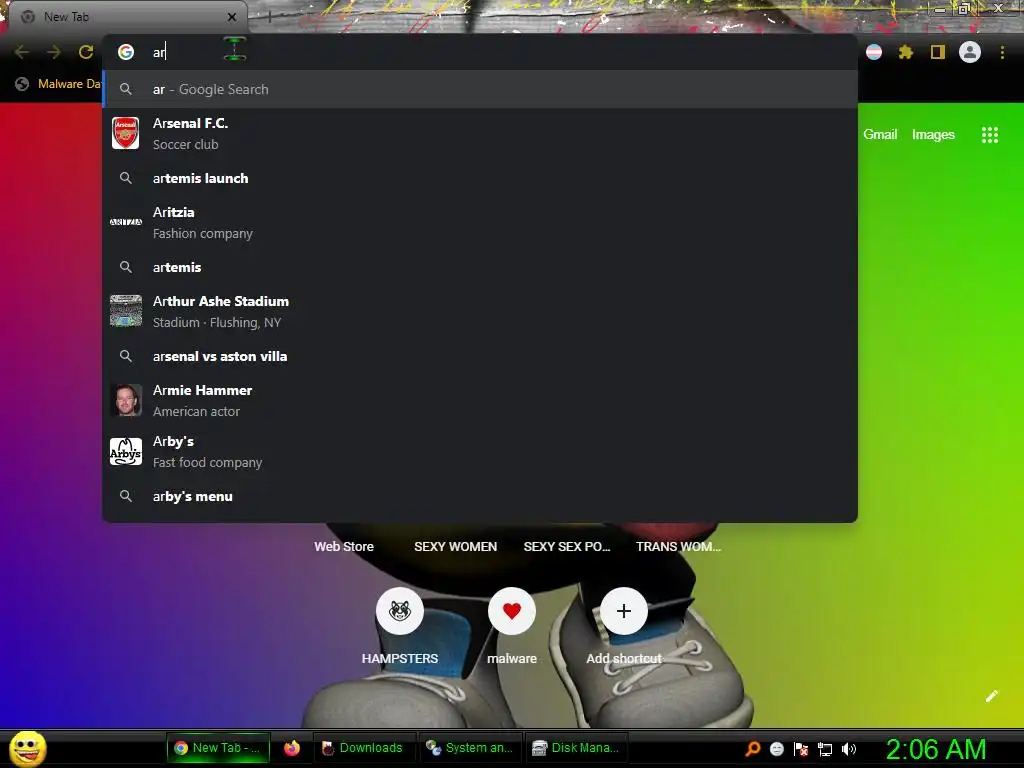Open the Extensions puzzle icon
The height and width of the screenshot is (768, 1024).
[906, 52]
